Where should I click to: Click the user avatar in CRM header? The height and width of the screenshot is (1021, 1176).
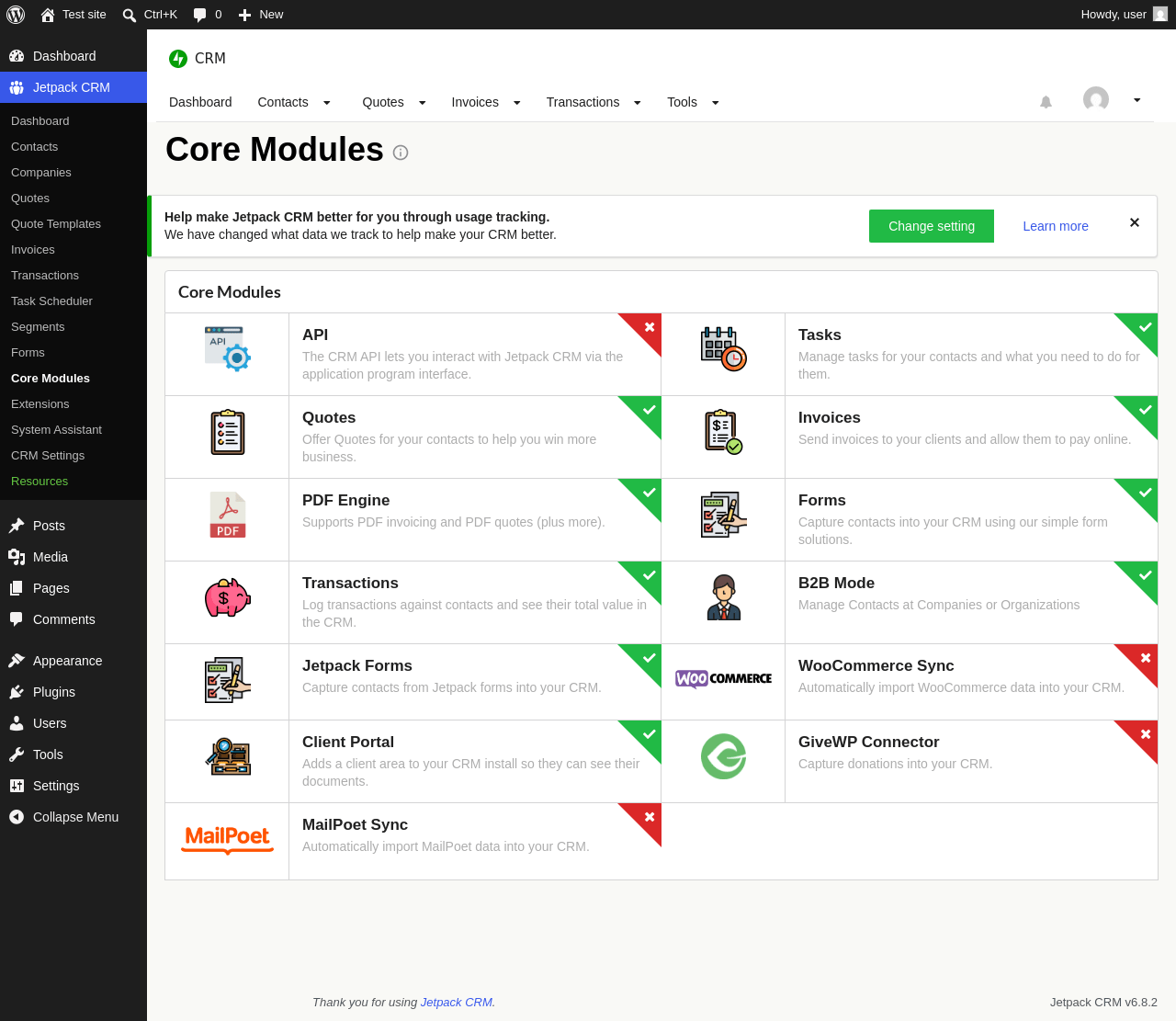[x=1096, y=99]
